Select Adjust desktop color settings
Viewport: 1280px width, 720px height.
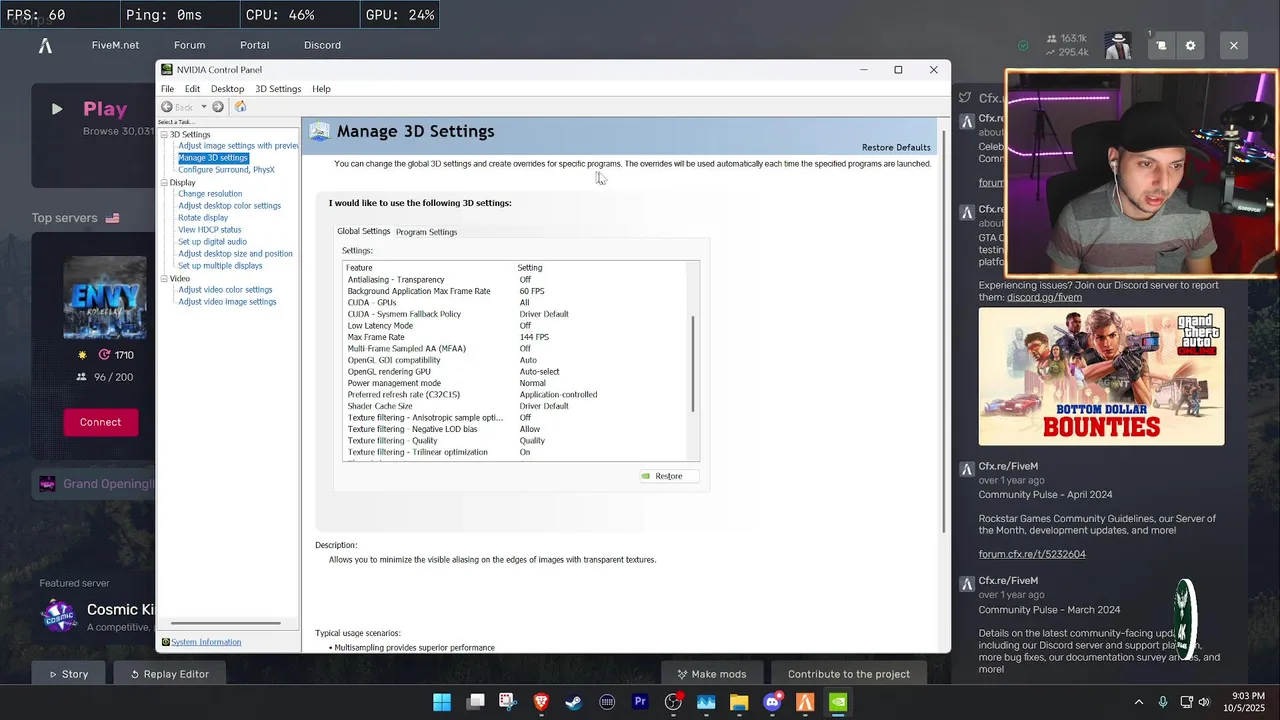point(229,206)
